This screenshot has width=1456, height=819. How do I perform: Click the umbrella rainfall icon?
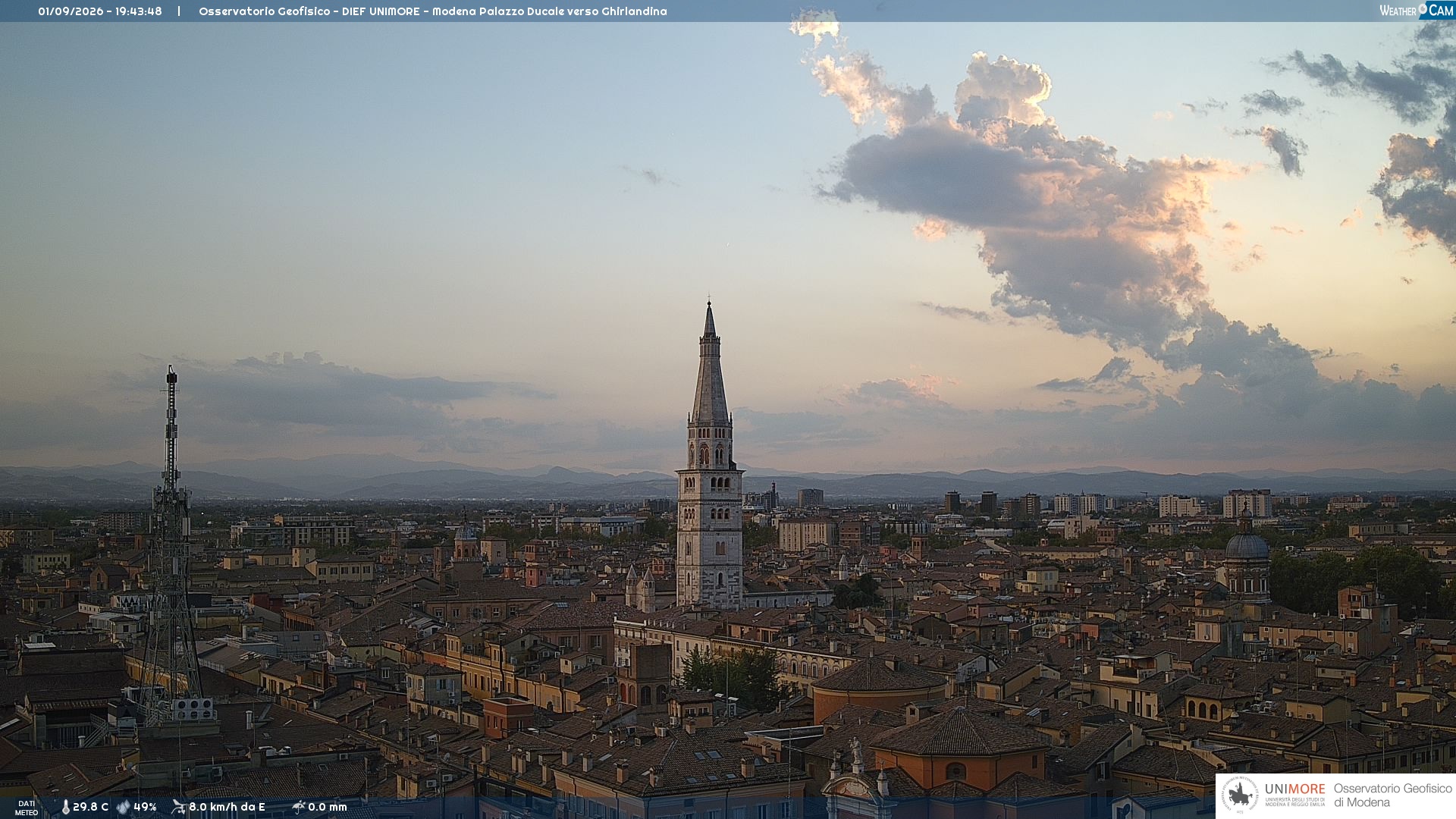tap(299, 807)
